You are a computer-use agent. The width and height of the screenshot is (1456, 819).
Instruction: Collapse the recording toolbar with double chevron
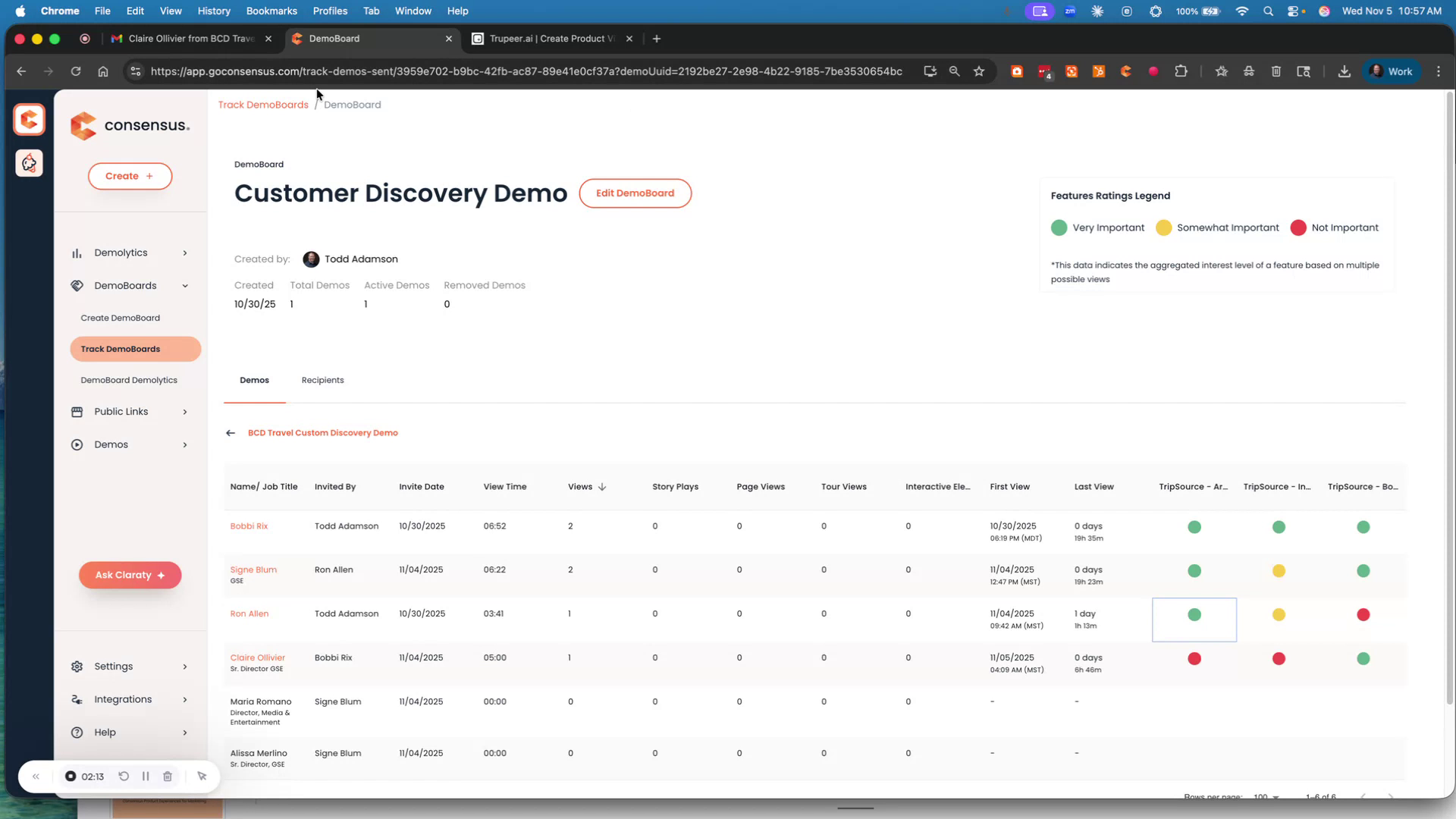click(x=36, y=777)
